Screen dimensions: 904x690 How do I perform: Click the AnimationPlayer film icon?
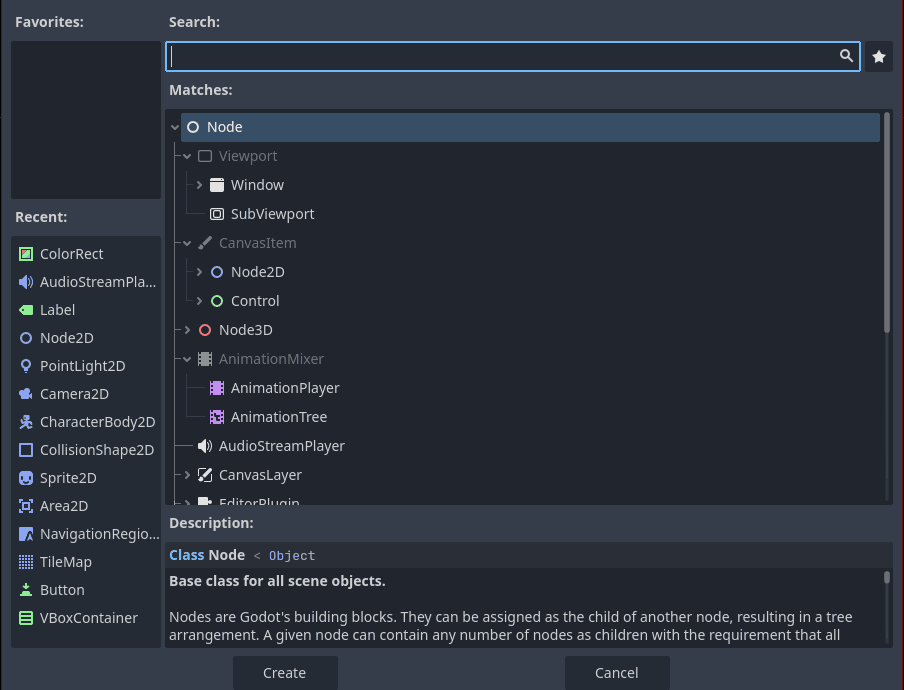(217, 388)
